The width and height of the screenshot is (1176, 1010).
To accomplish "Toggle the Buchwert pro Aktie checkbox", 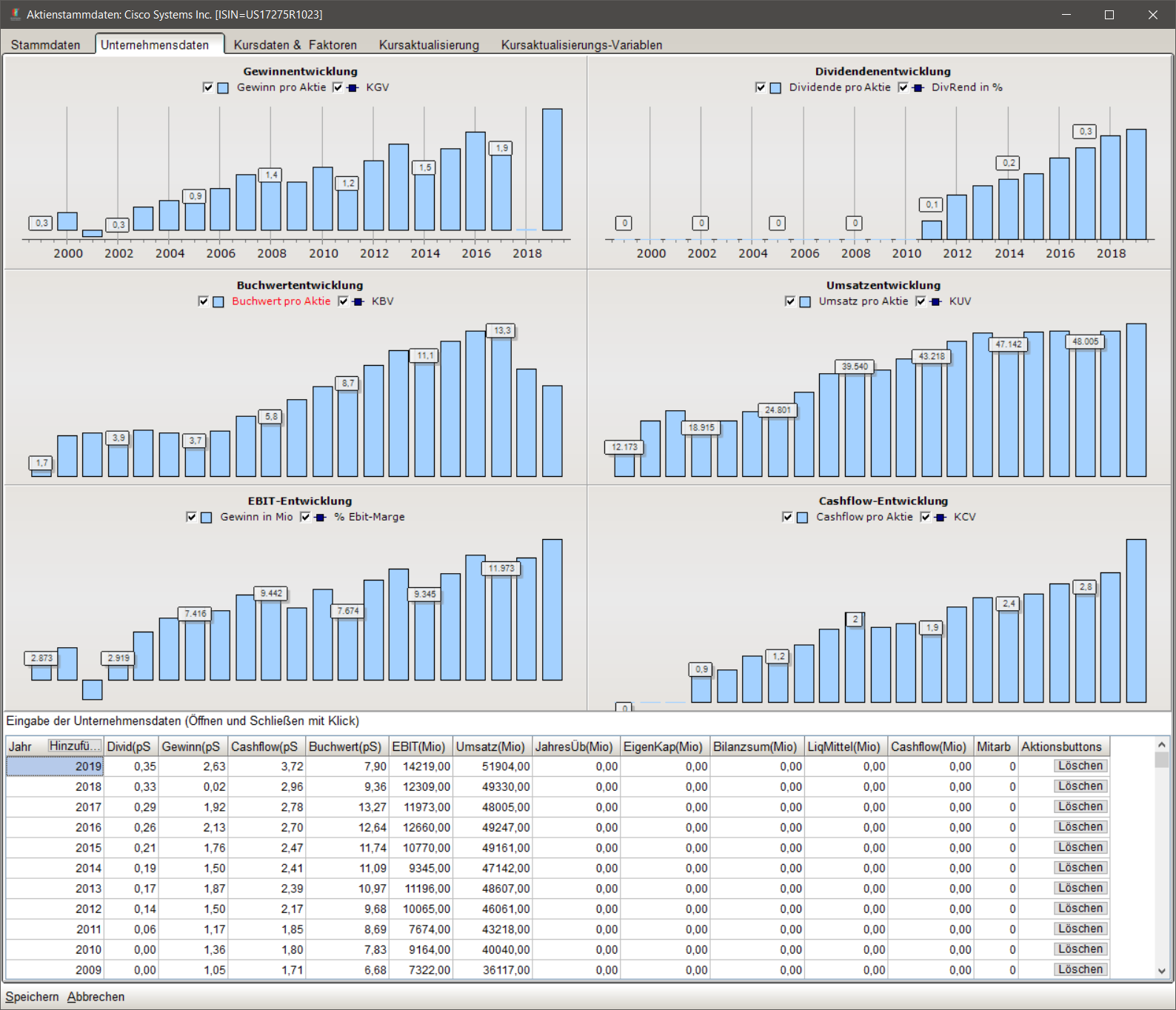I will (204, 301).
